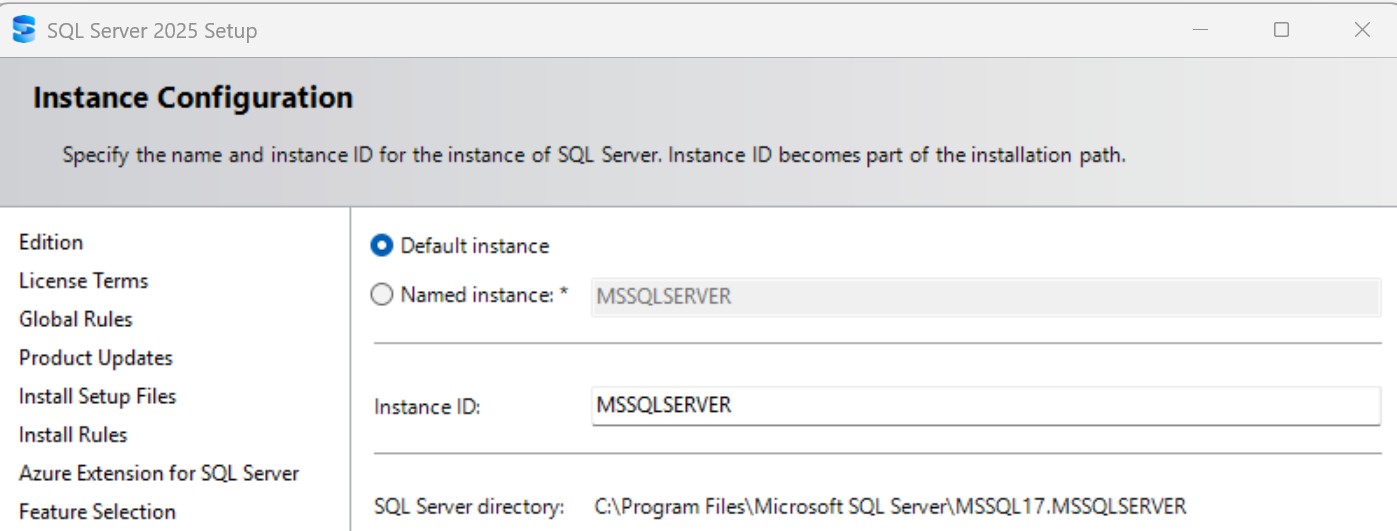The width and height of the screenshot is (1397, 531).
Task: Open the License Terms step
Action: pyautogui.click(x=83, y=281)
